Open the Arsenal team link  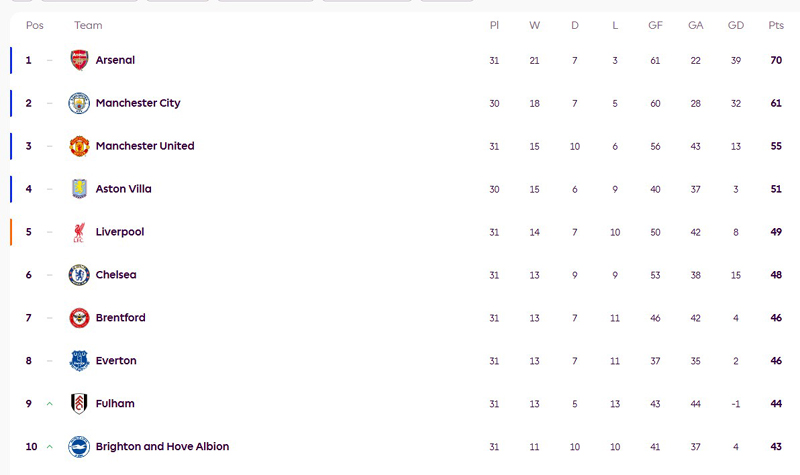(115, 60)
